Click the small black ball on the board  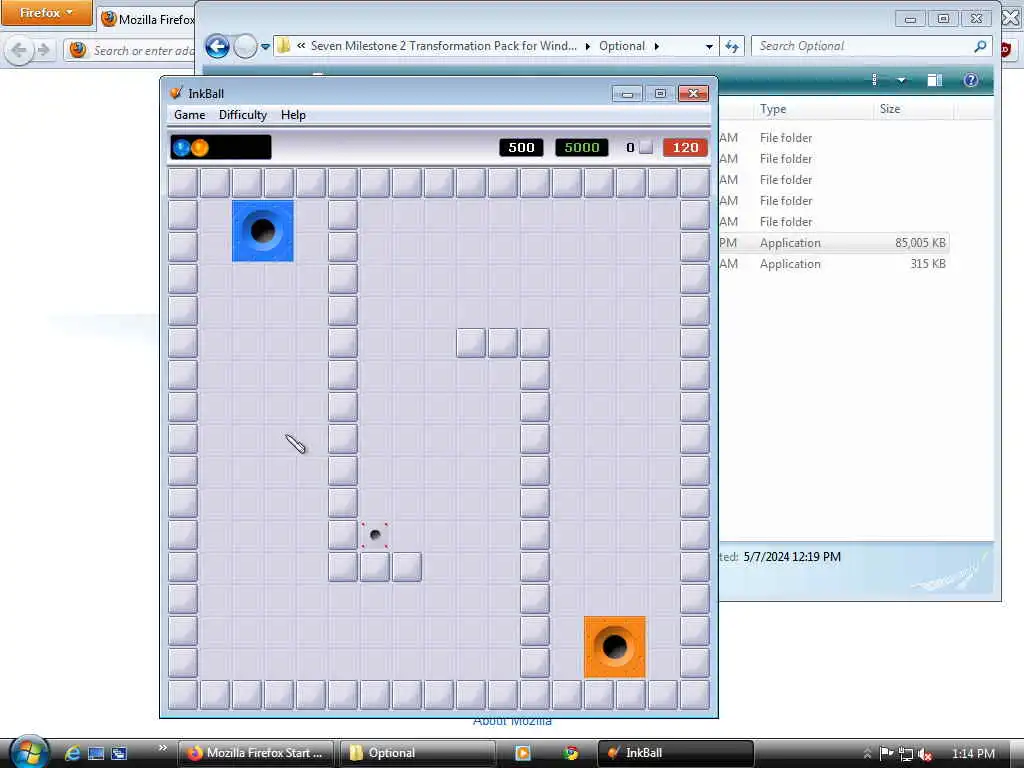pyautogui.click(x=375, y=535)
